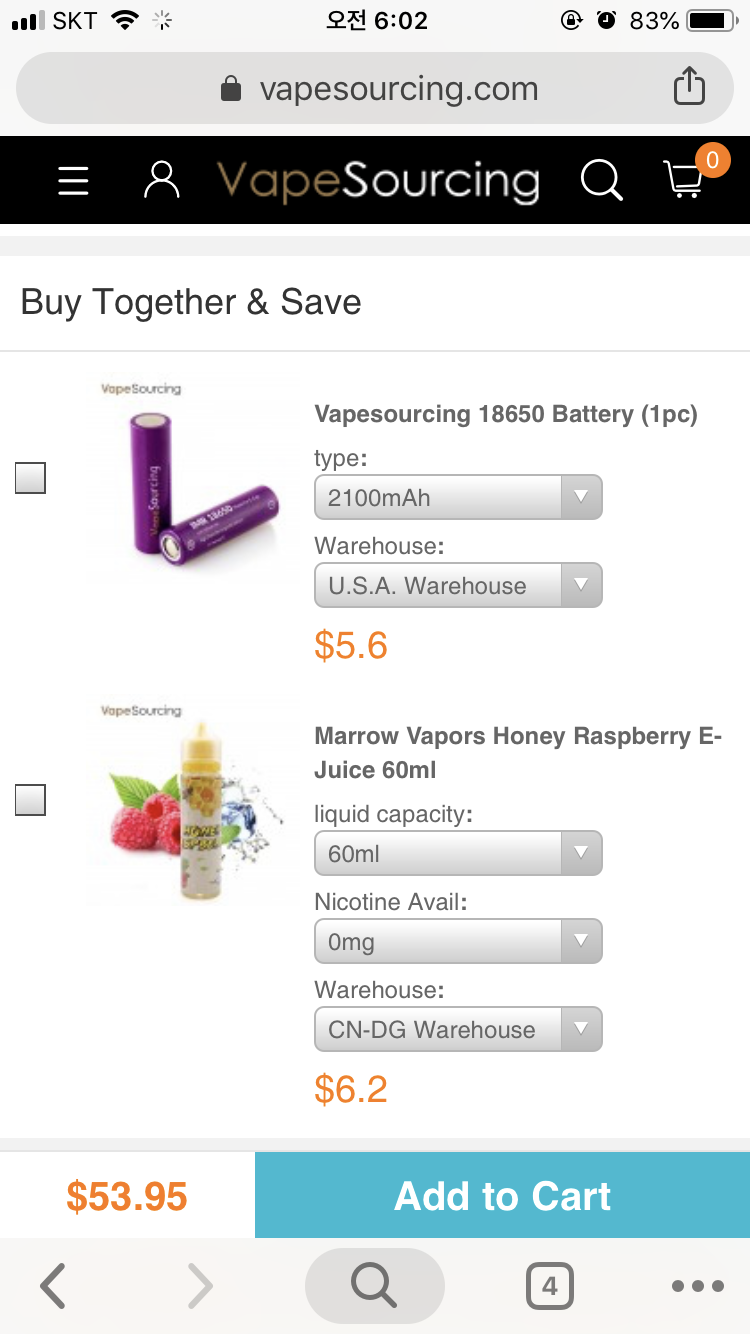Open the user account icon

(161, 181)
